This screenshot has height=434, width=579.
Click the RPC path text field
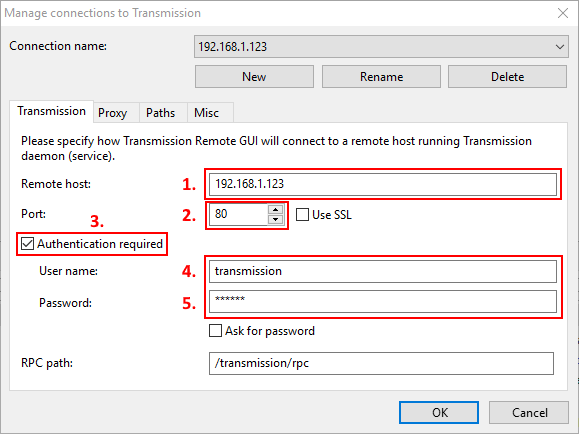coord(381,363)
